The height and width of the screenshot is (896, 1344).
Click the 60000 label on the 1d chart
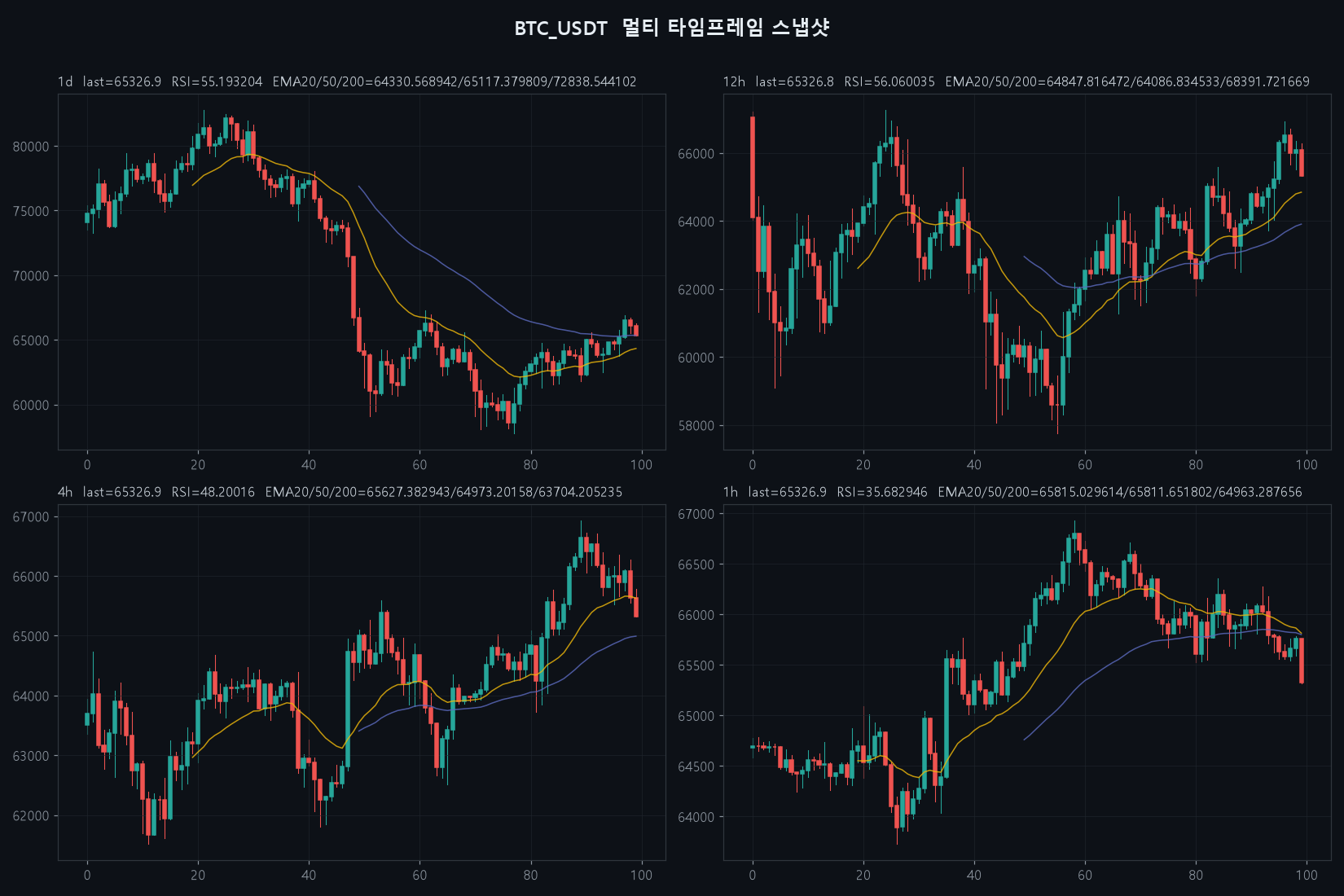tap(31, 406)
